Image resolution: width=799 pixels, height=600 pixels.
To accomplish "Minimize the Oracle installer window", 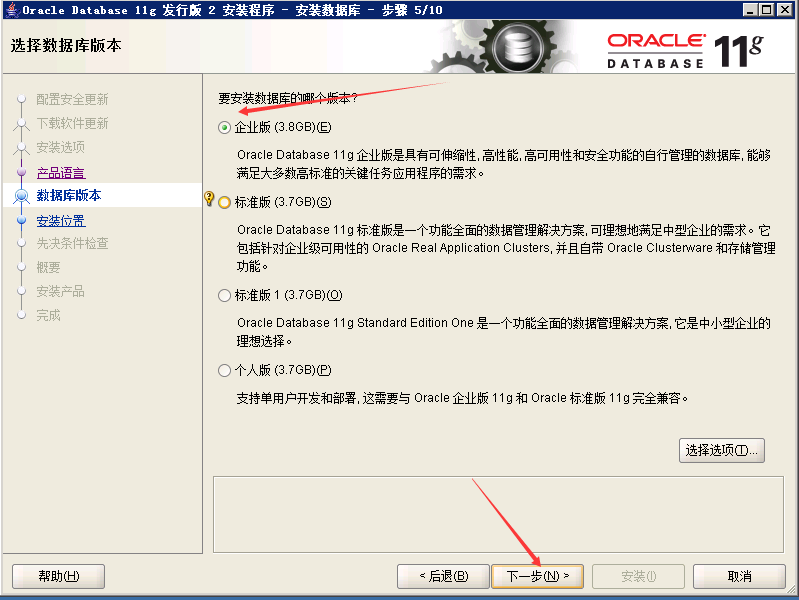I will [750, 10].
